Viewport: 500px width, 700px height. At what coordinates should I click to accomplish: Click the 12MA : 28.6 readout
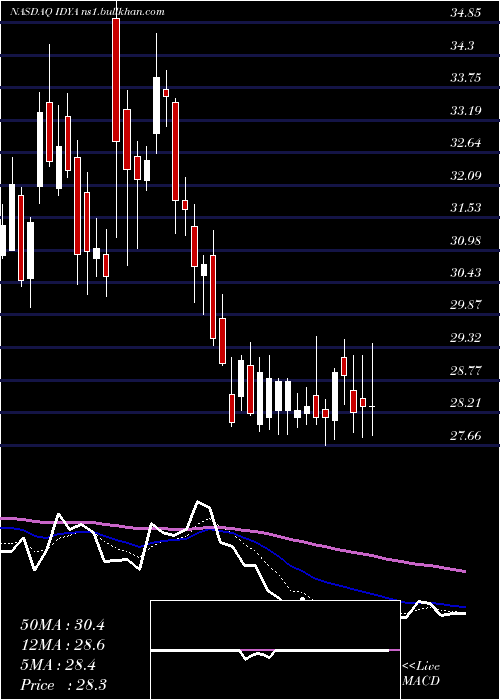[62, 645]
